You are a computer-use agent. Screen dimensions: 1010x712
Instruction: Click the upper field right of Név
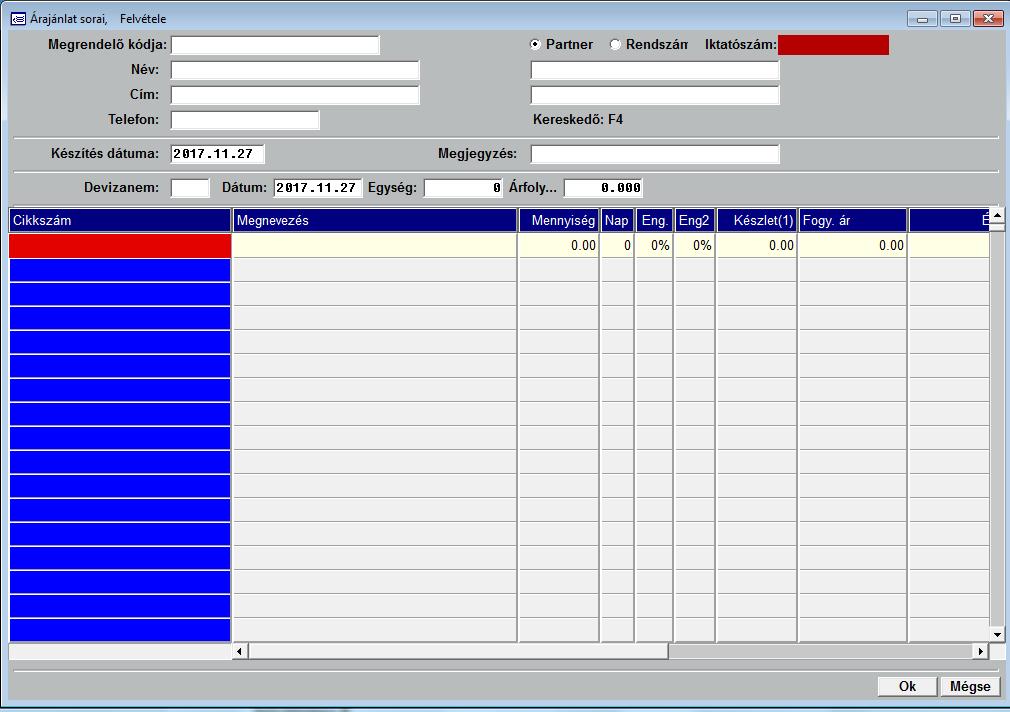655,70
